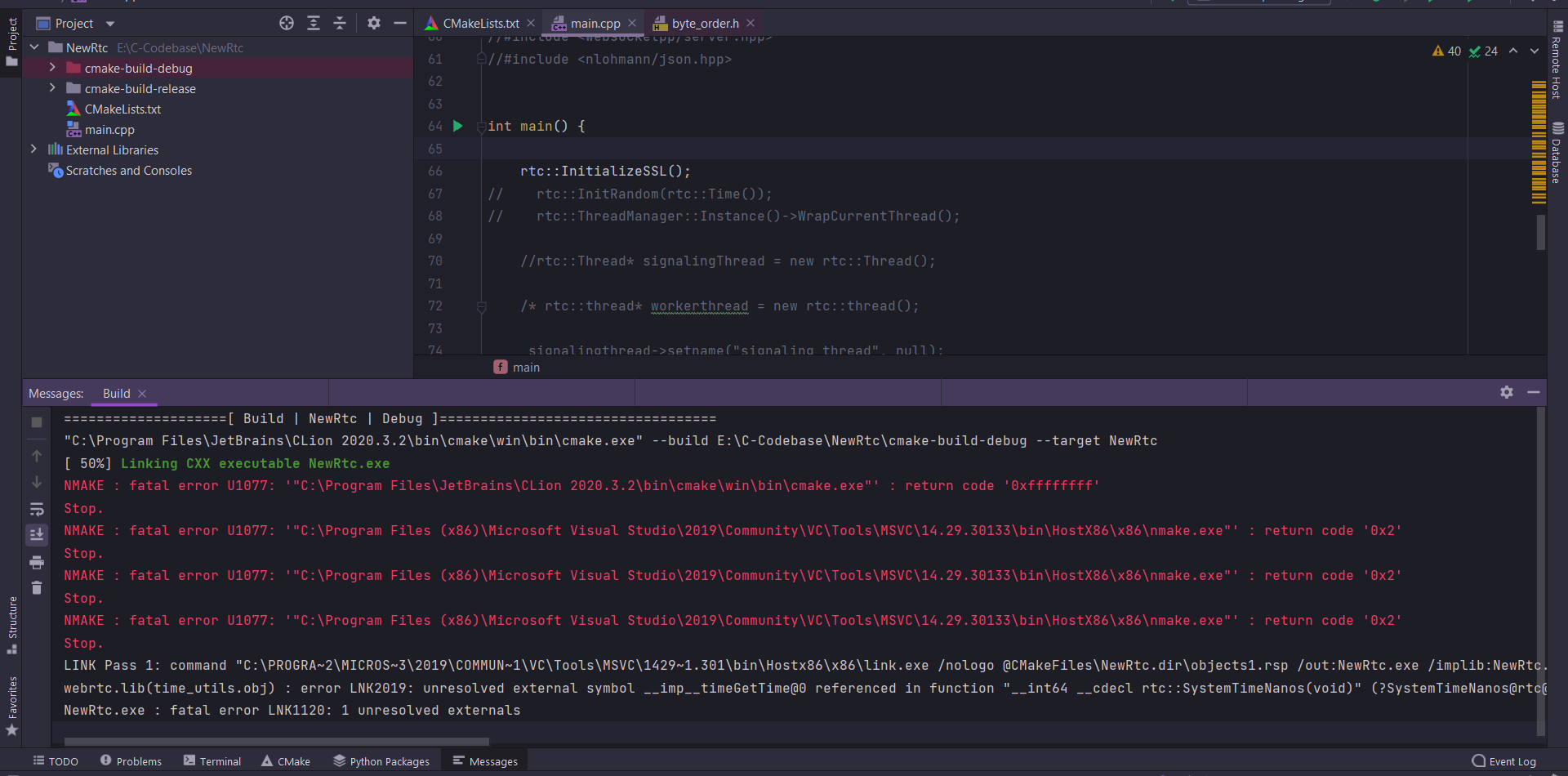Screen dimensions: 1568x776
Task: Fold the include comment at line 61
Action: pos(482,59)
